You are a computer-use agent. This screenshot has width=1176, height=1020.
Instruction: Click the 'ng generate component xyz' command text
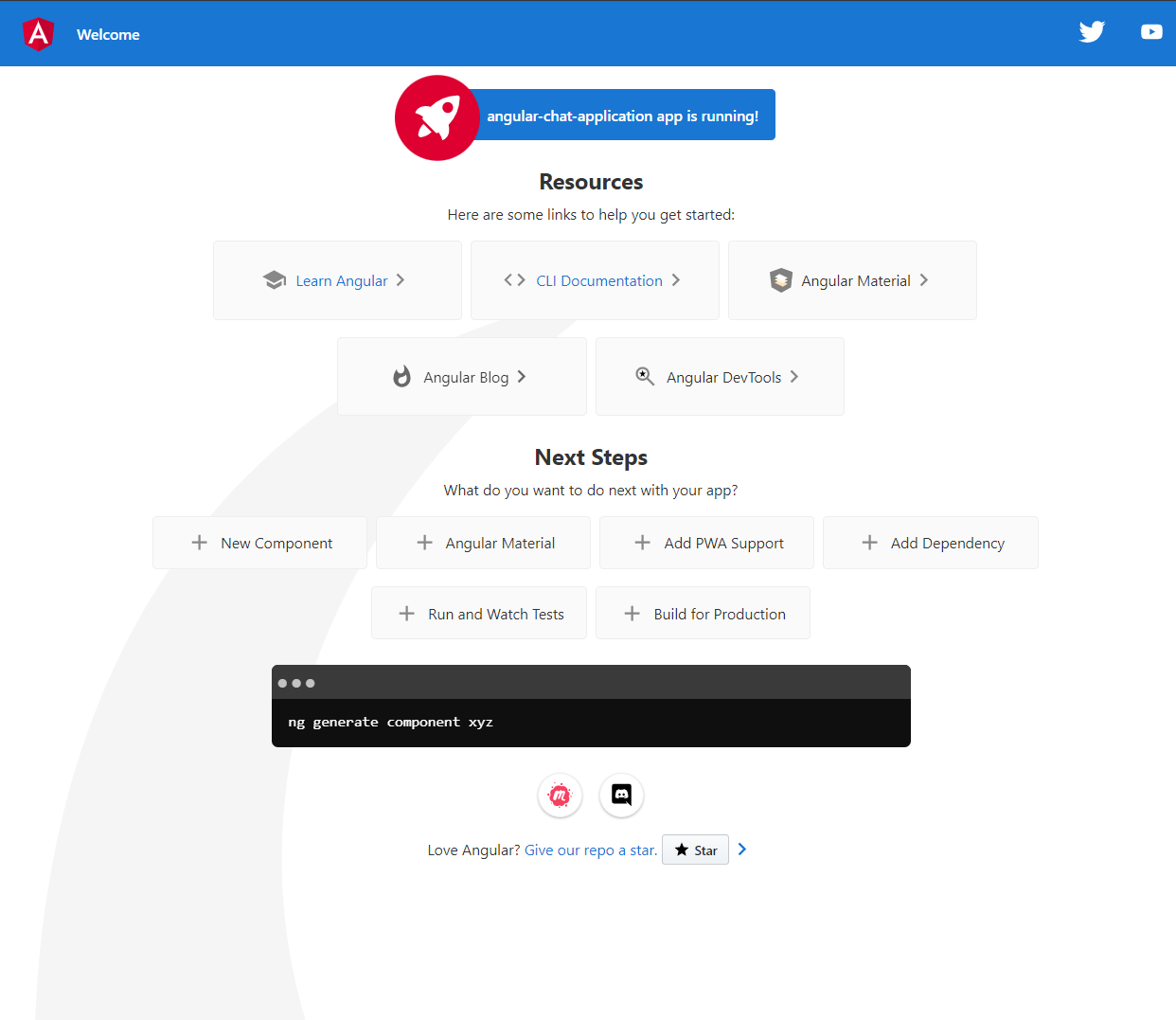(390, 723)
